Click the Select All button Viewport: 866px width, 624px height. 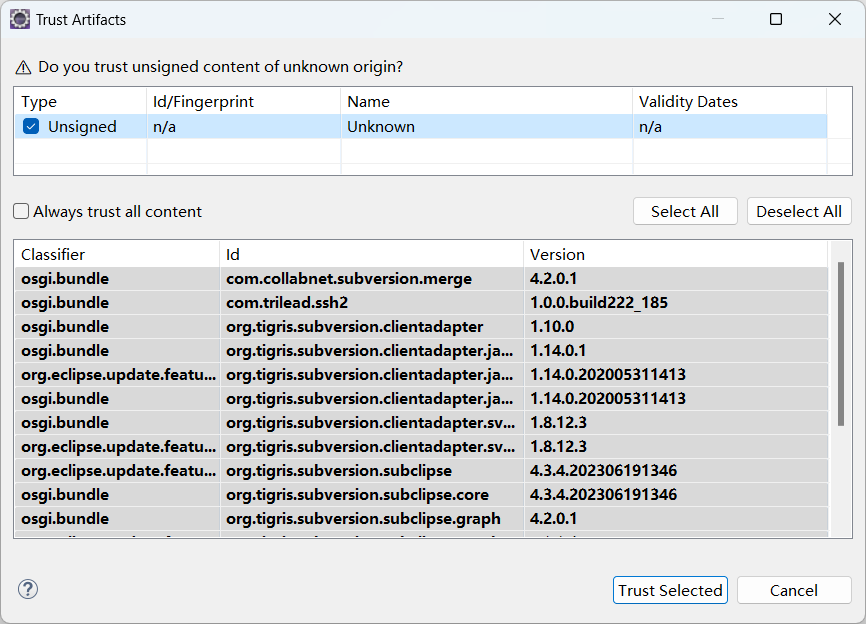point(685,211)
